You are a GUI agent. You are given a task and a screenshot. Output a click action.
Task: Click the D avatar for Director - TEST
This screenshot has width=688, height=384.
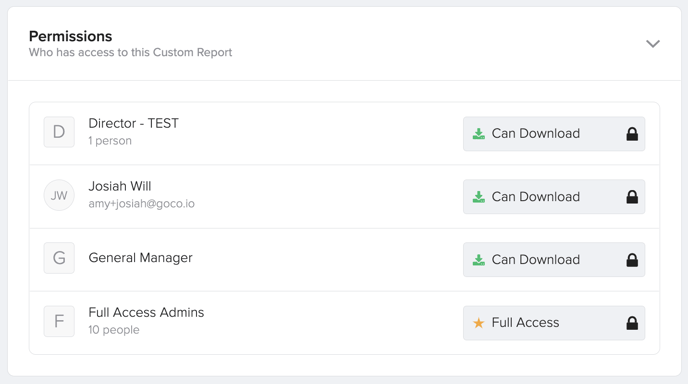point(59,132)
